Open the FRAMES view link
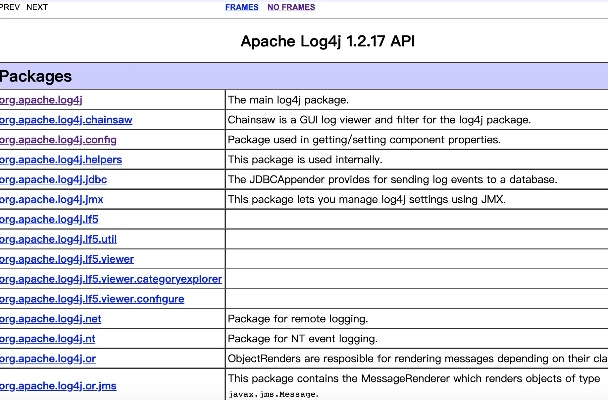Screen dimensions: 608x400 click(242, 7)
